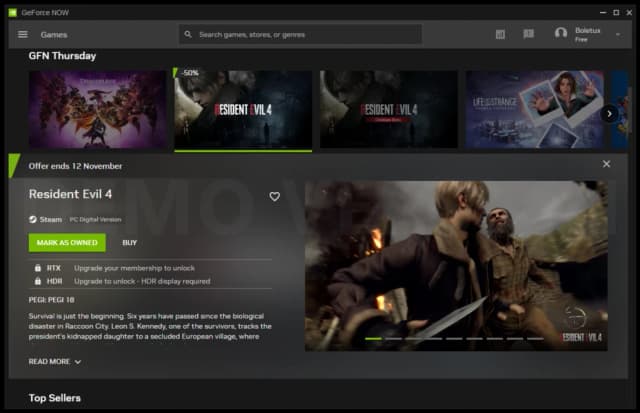Click the HDR lock icon

point(38,281)
